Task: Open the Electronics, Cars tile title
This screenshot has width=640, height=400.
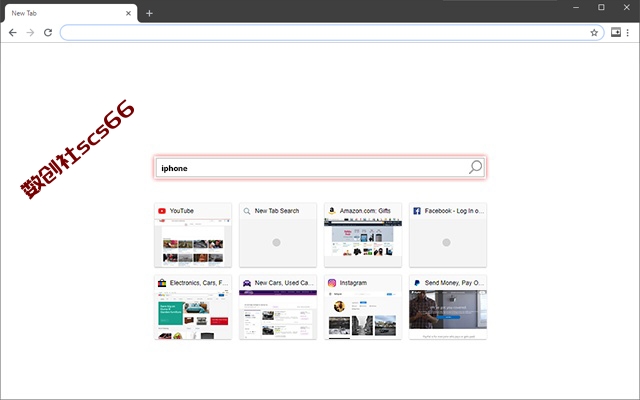Action: (199, 283)
